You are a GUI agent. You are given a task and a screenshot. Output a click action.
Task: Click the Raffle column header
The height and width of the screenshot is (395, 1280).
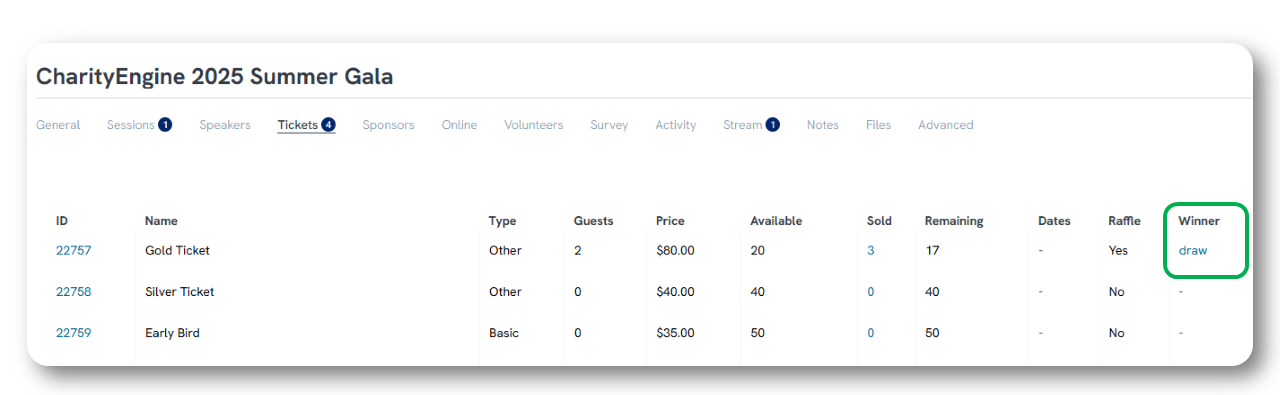(1124, 221)
